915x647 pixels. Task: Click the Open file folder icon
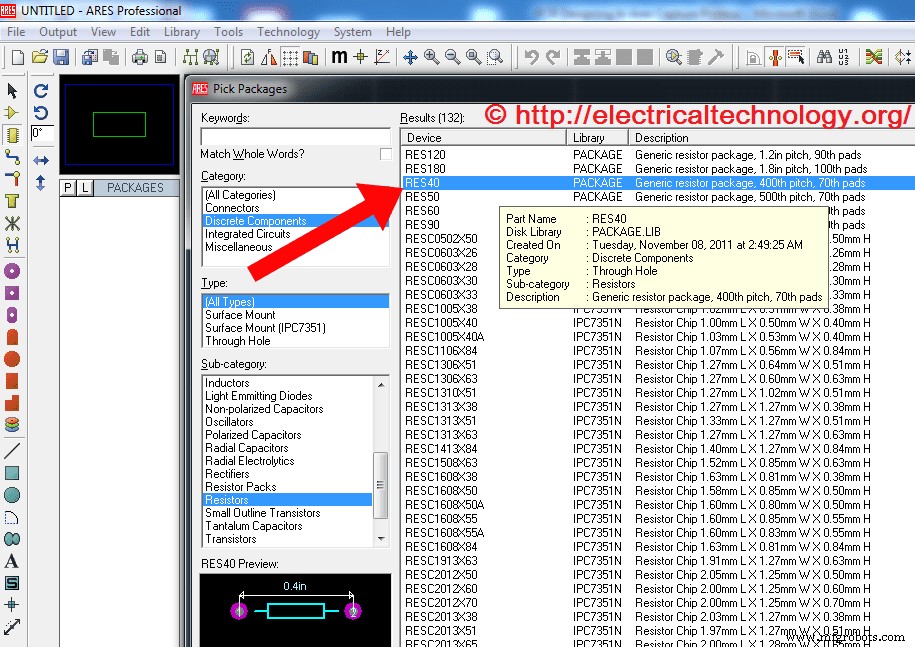[40, 57]
